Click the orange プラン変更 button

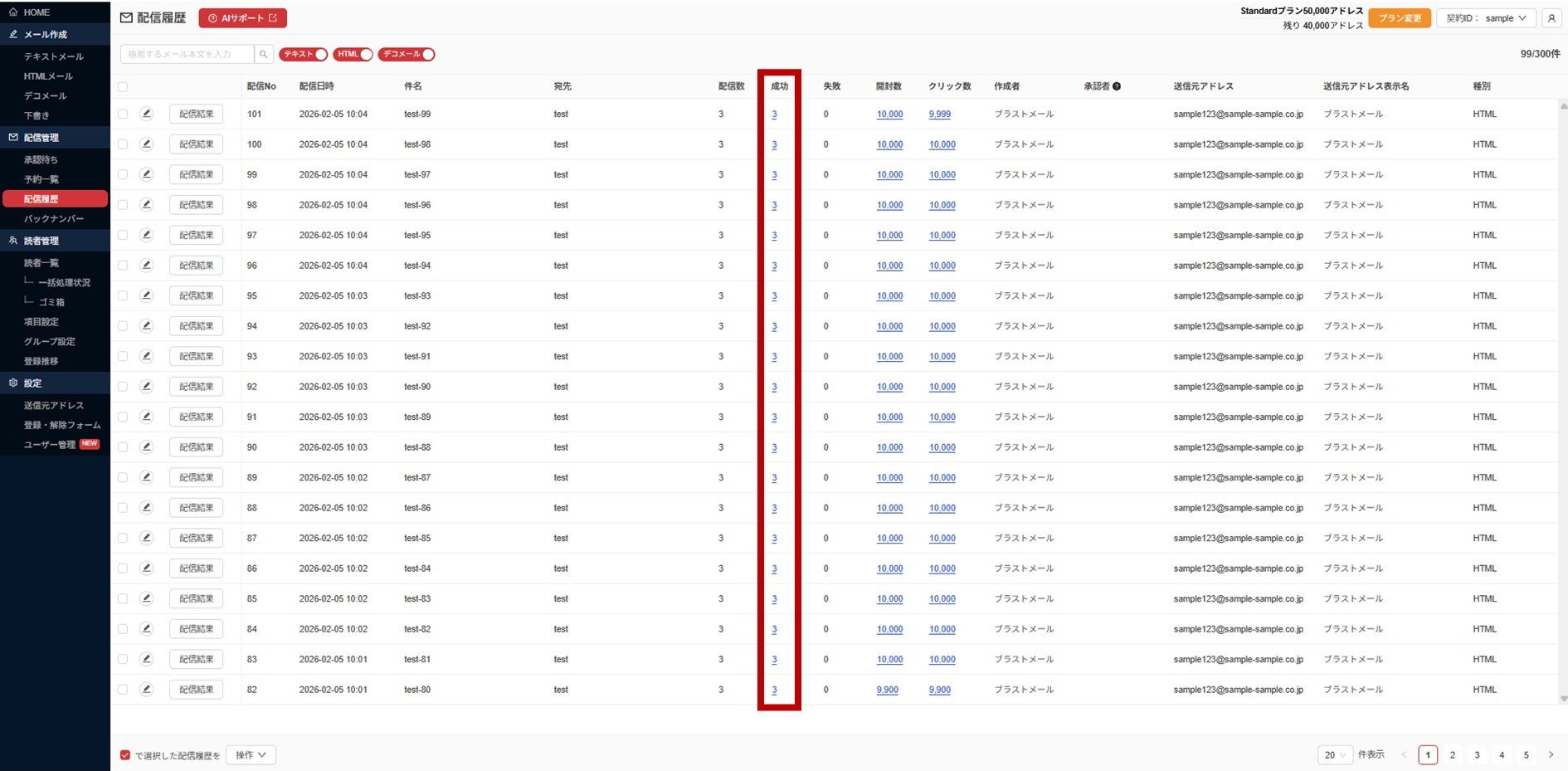point(1399,18)
